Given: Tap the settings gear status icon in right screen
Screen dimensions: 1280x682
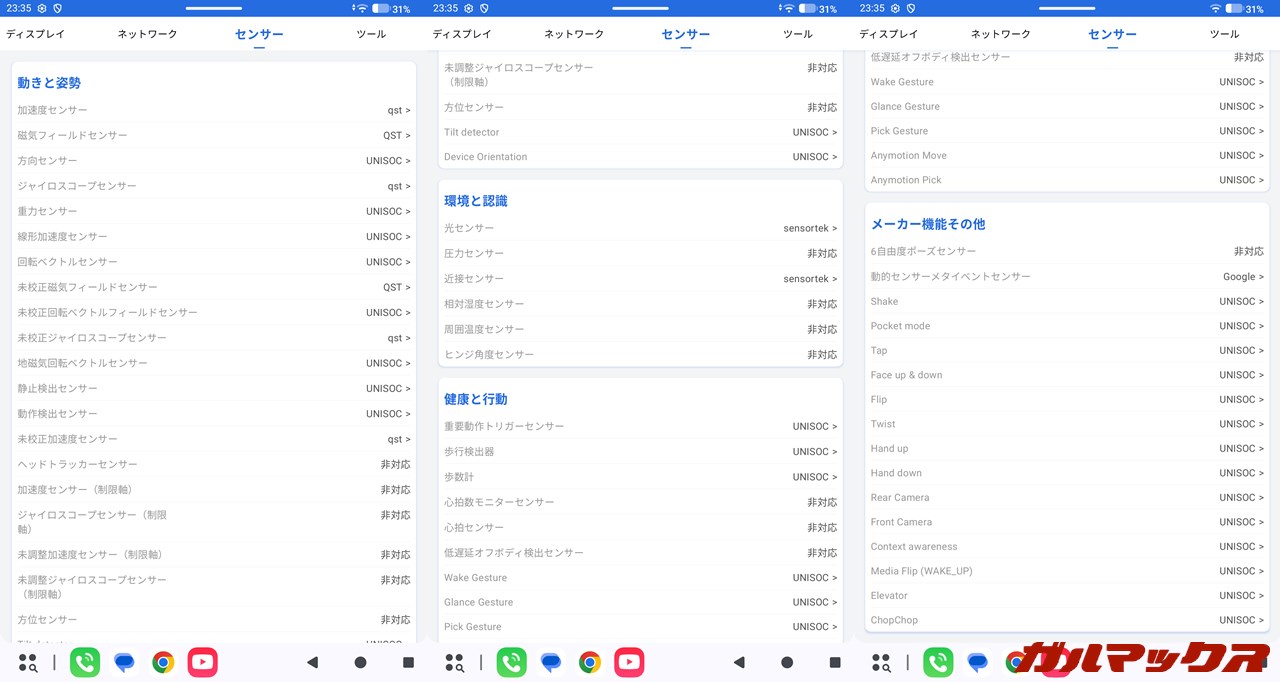Looking at the screenshot, I should click(x=896, y=8).
